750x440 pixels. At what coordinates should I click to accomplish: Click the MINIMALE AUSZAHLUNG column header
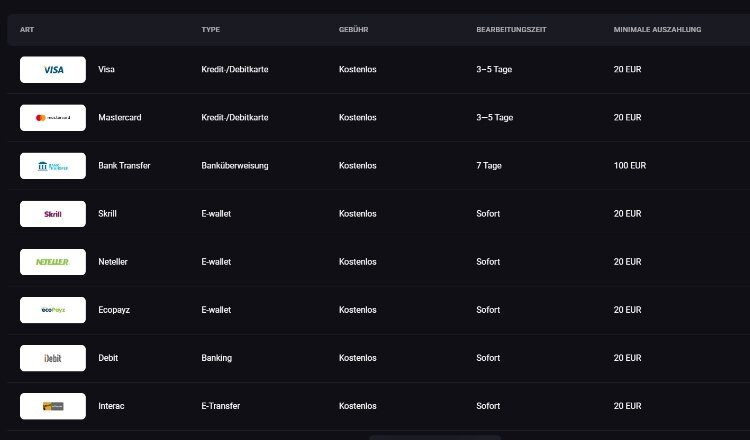point(657,29)
